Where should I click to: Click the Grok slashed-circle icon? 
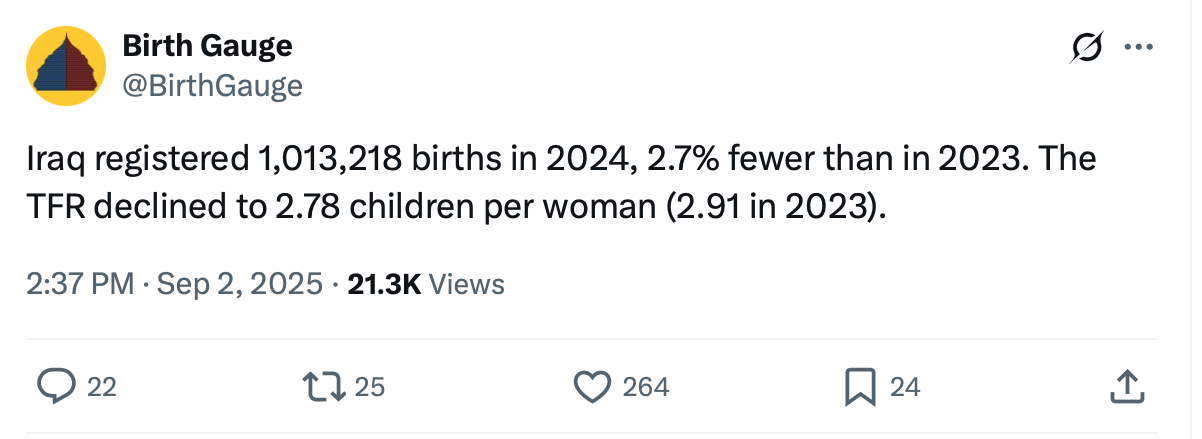click(x=1087, y=47)
